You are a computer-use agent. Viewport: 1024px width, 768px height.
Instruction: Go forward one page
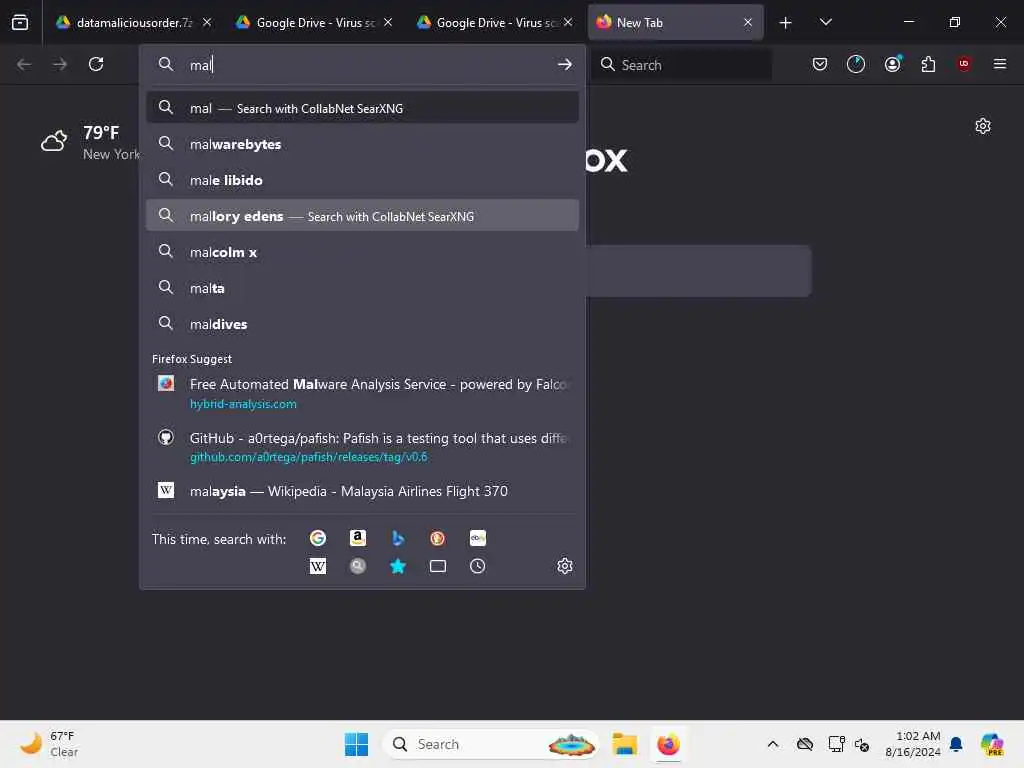tap(60, 64)
